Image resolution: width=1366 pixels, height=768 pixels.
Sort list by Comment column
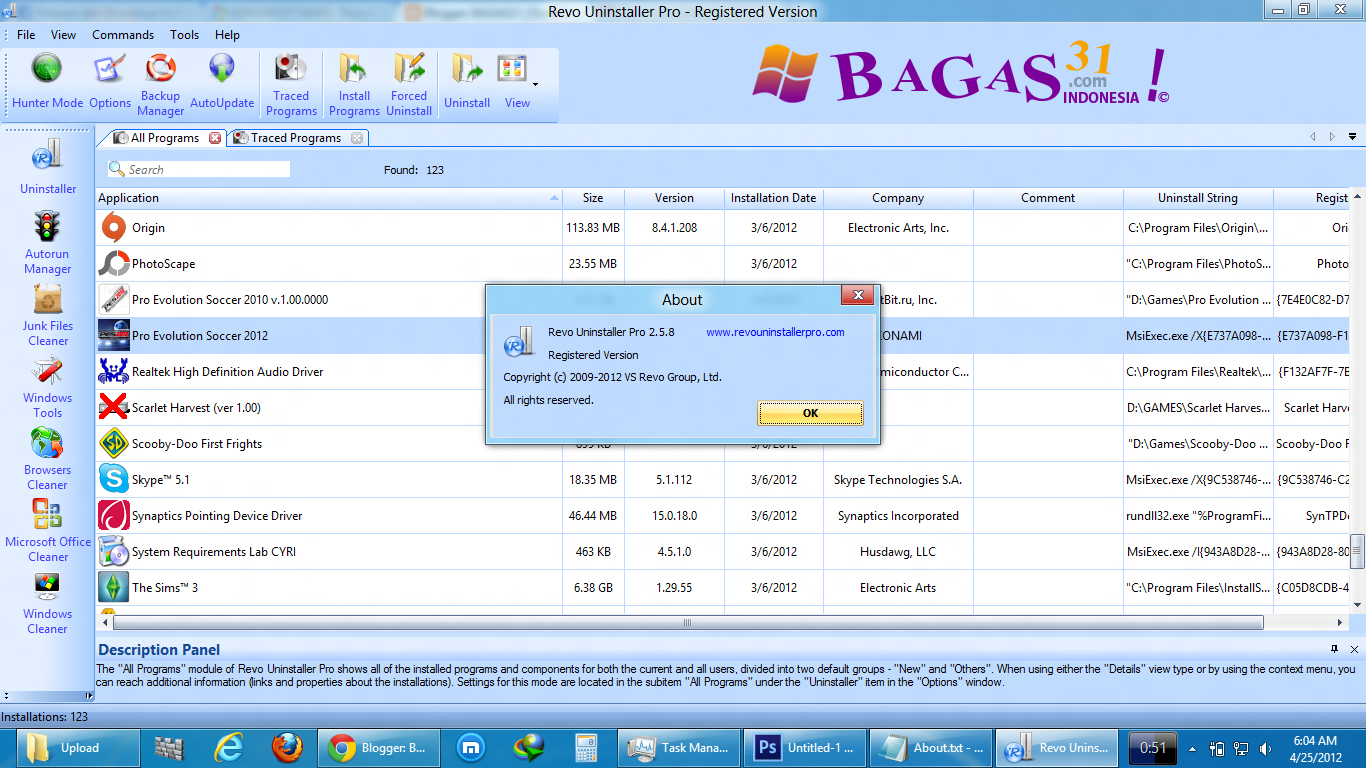[1048, 198]
